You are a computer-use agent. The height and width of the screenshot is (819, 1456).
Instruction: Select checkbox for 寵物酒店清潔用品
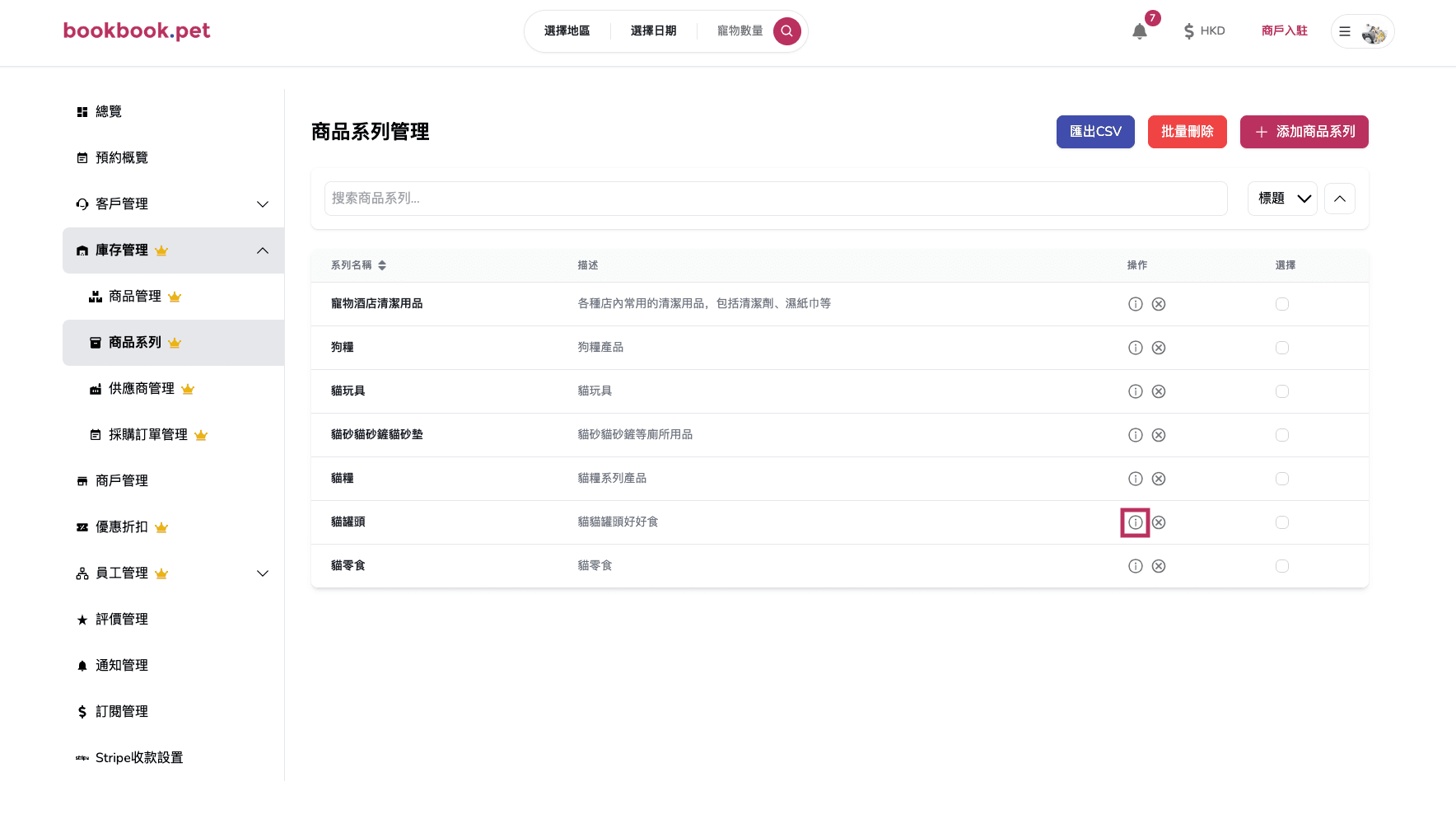(1281, 304)
